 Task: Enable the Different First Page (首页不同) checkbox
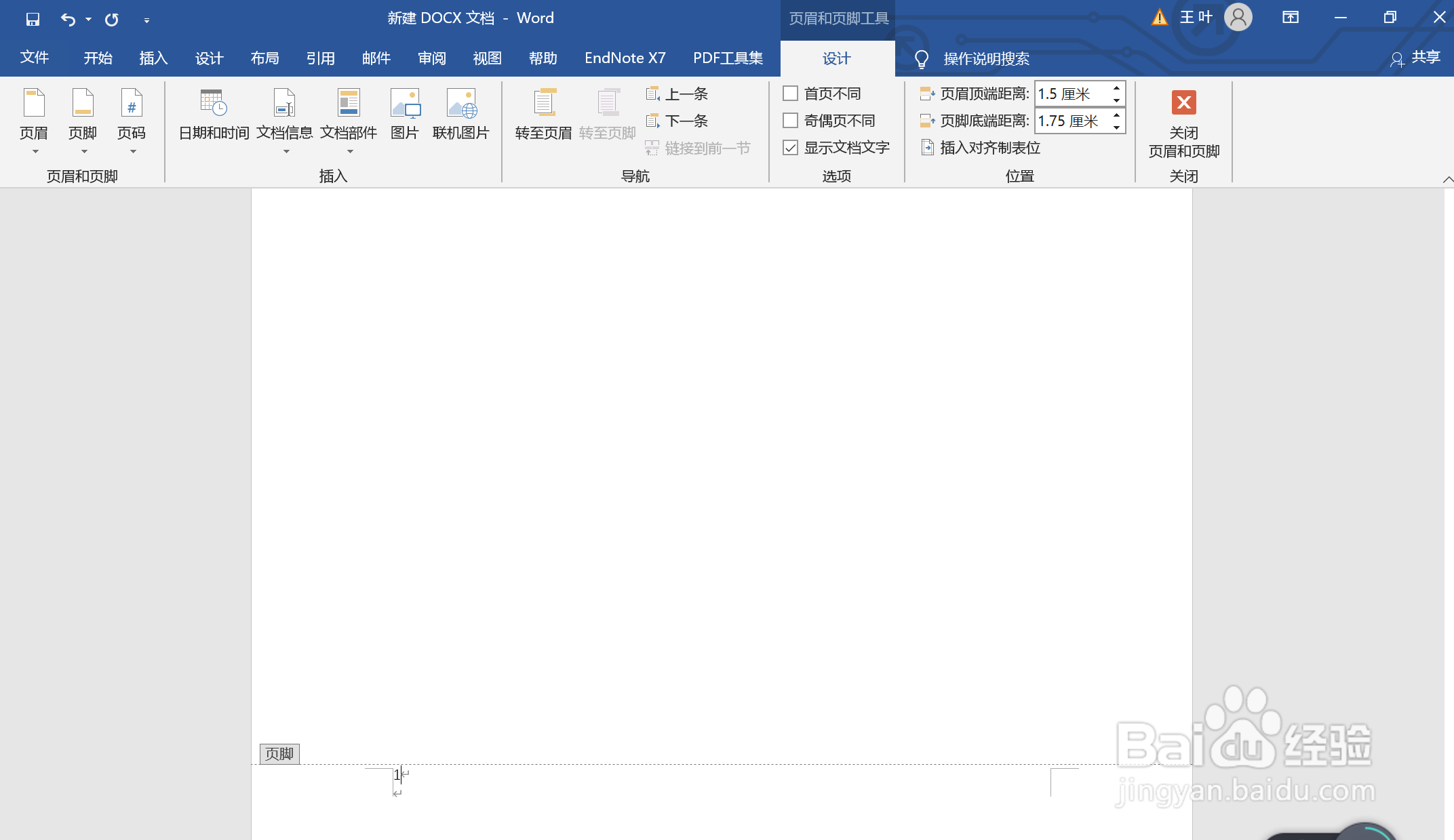[x=790, y=93]
